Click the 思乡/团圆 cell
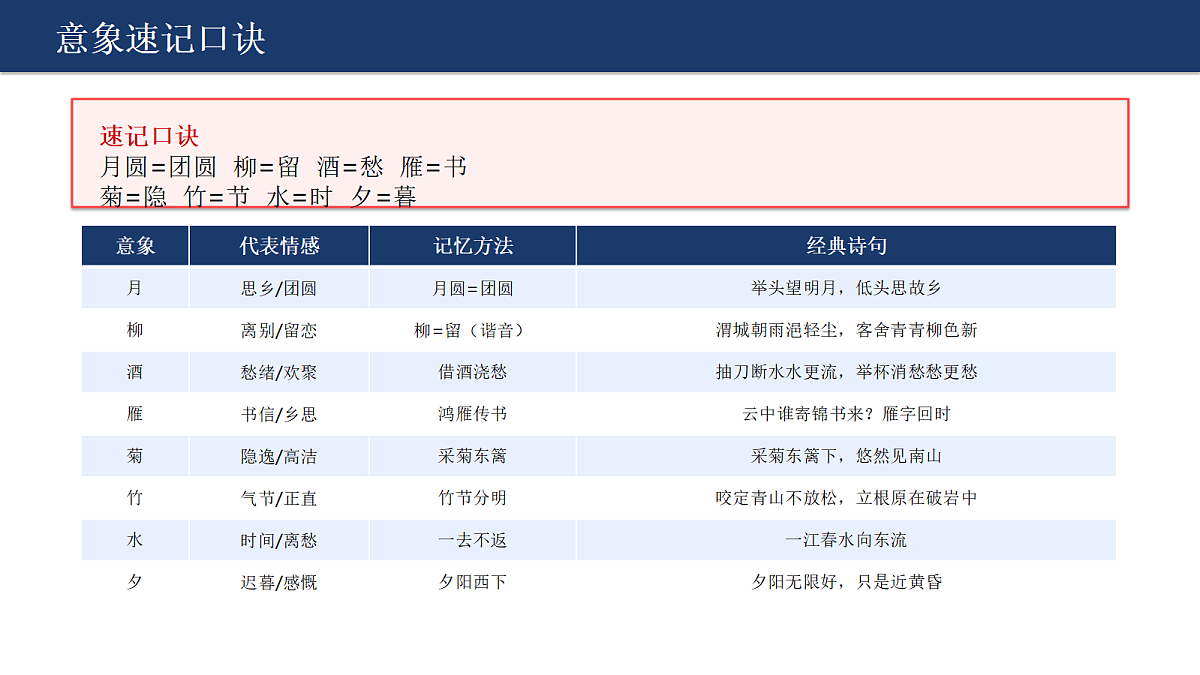1200x675 pixels. tap(279, 288)
